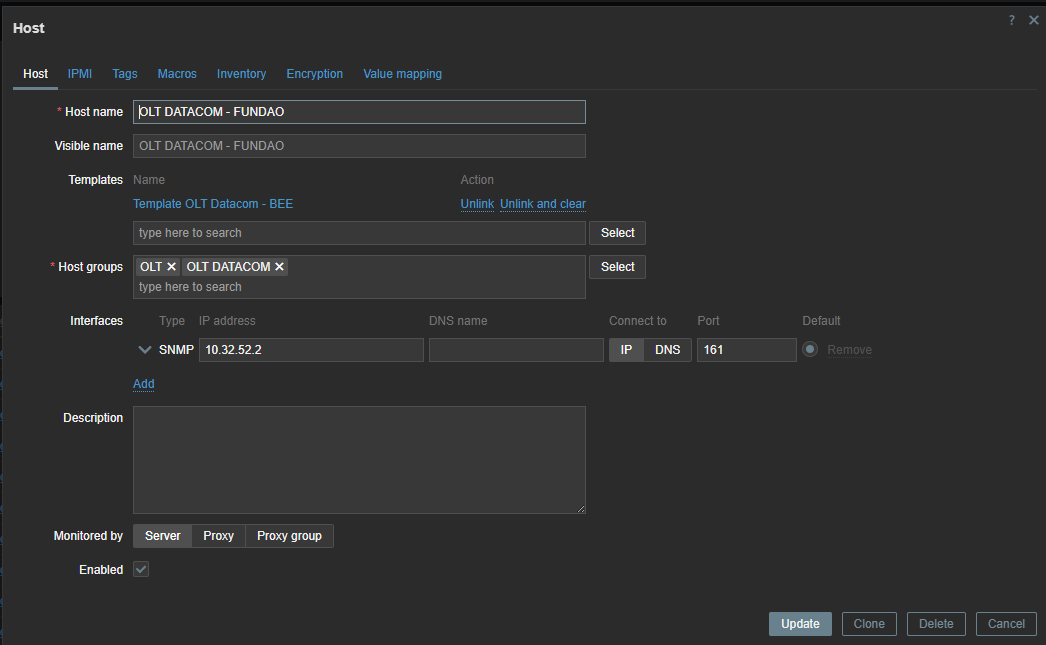Go to the Encryption tab

[315, 74]
